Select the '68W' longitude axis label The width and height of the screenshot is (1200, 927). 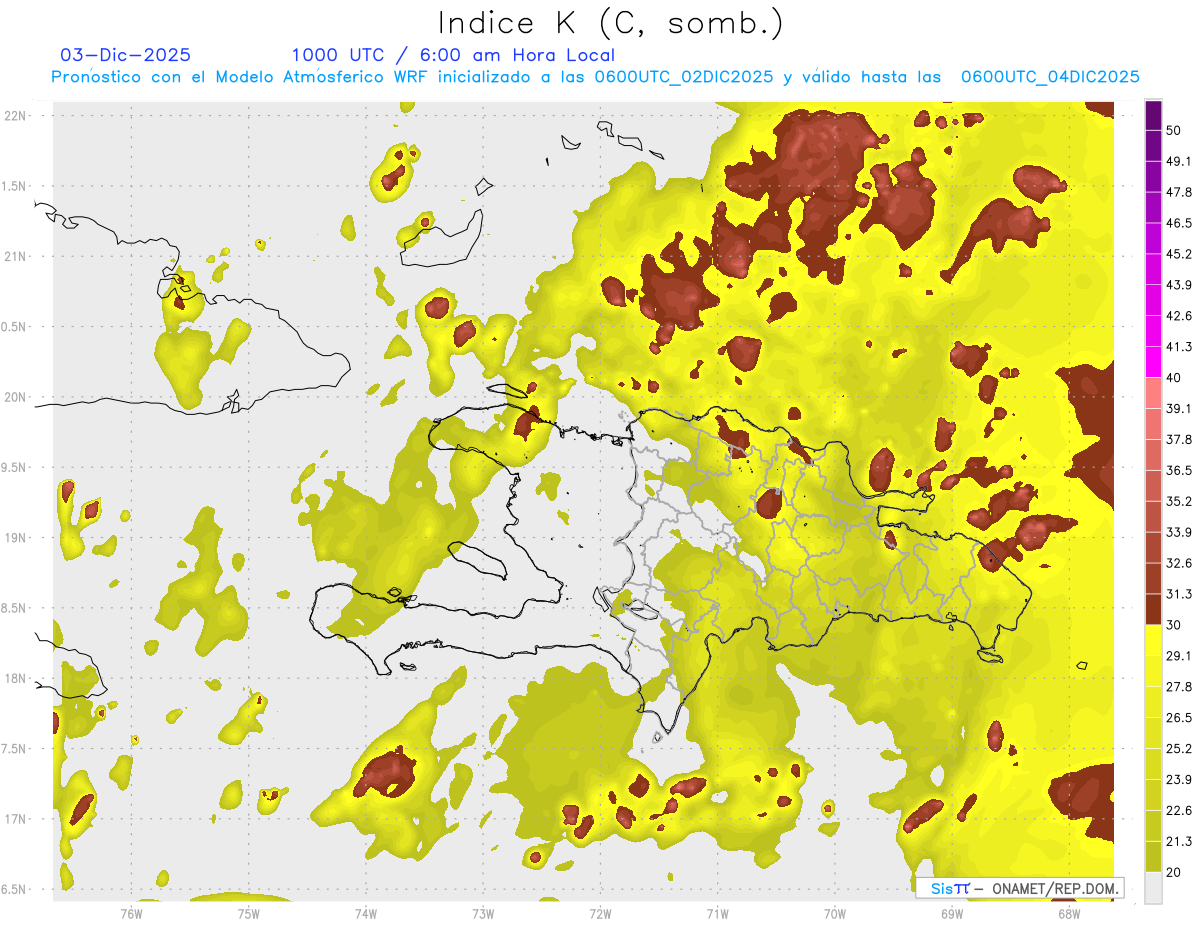[x=1068, y=914]
